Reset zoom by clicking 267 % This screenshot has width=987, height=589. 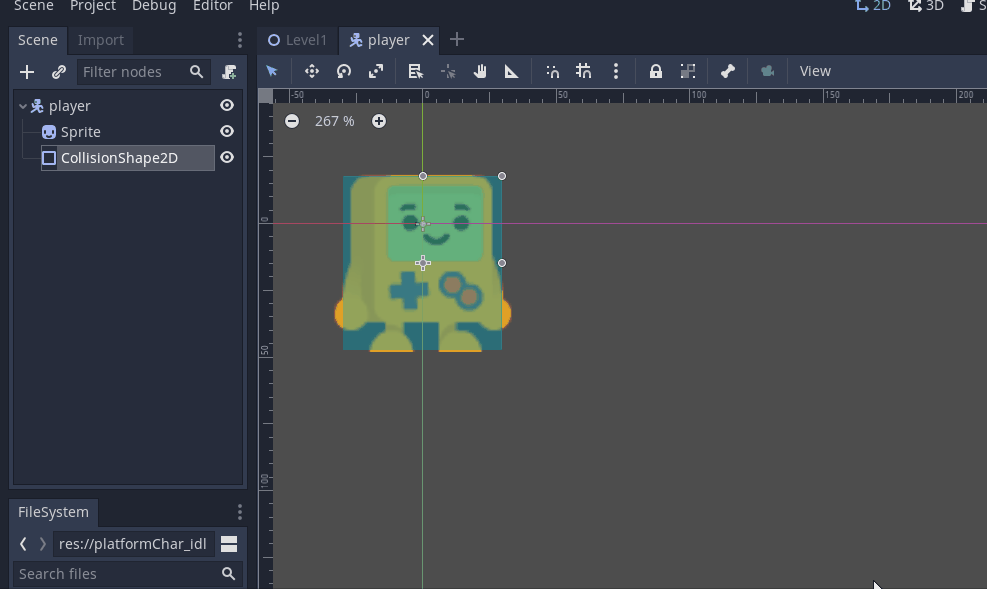[334, 121]
